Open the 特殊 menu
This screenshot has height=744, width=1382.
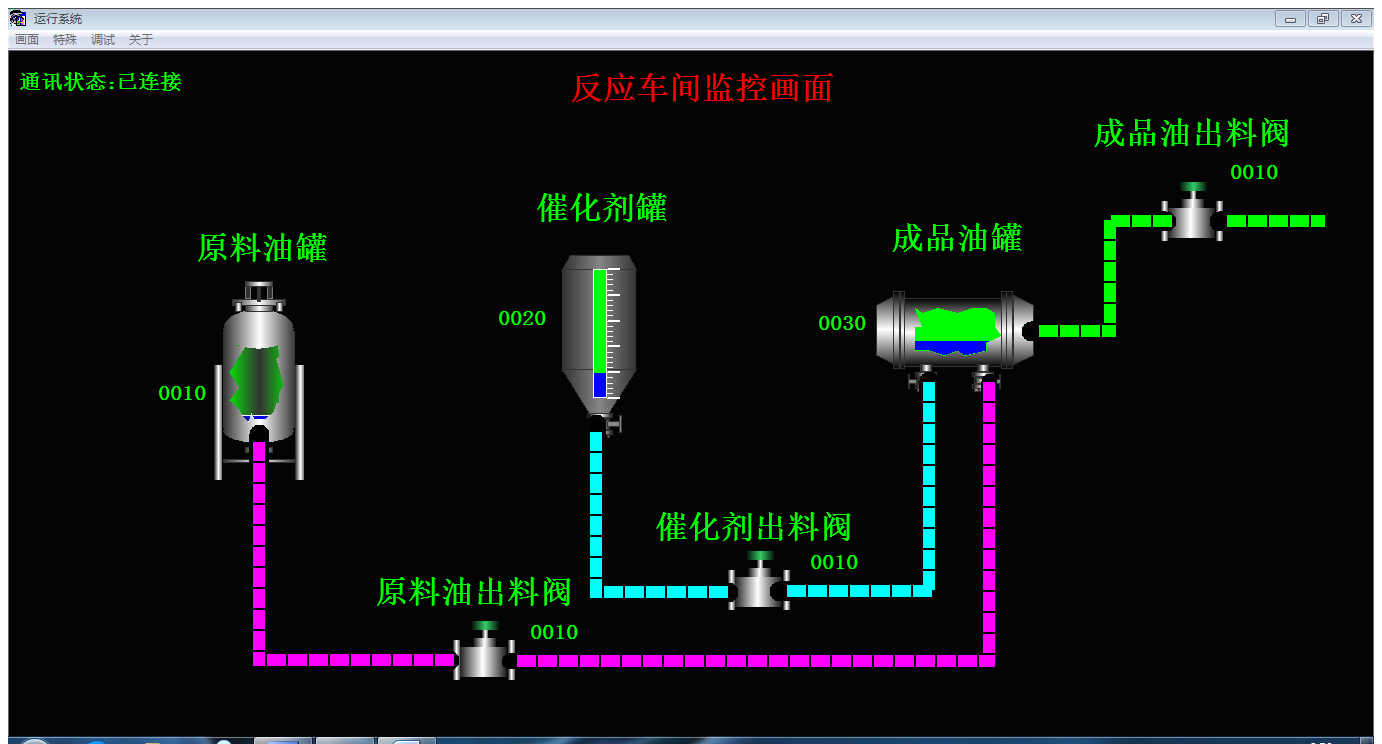pos(65,40)
